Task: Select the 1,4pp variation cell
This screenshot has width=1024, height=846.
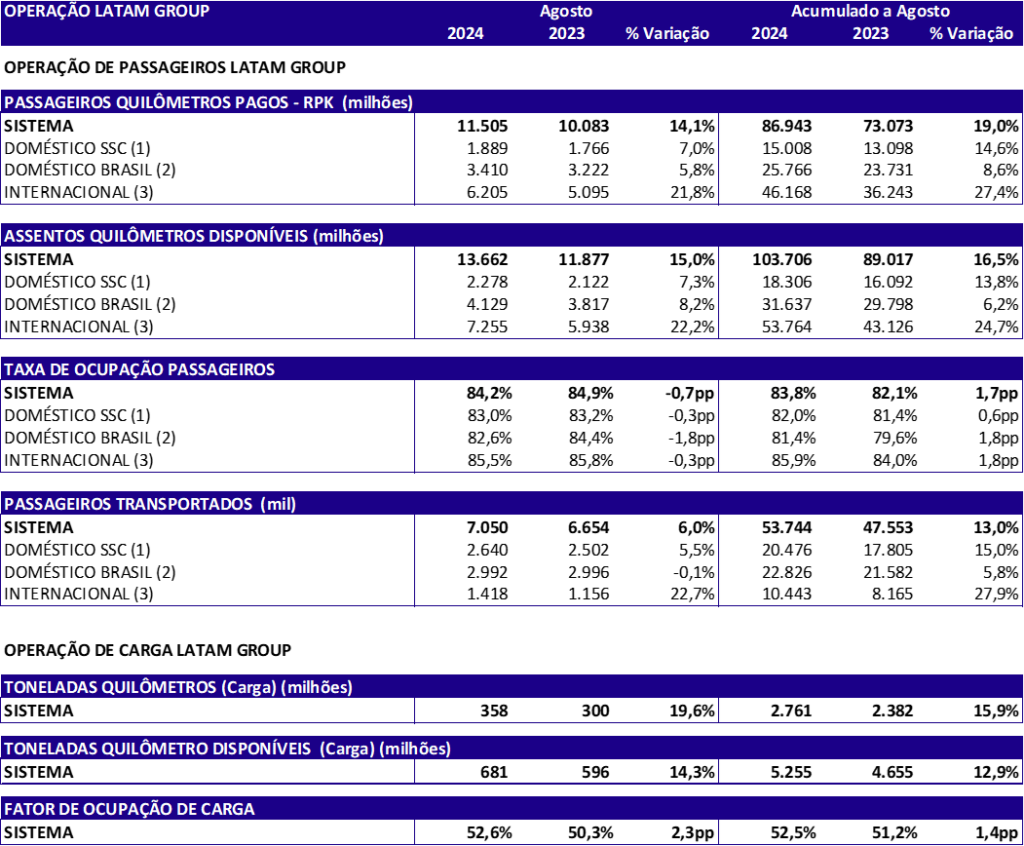Action: [998, 832]
